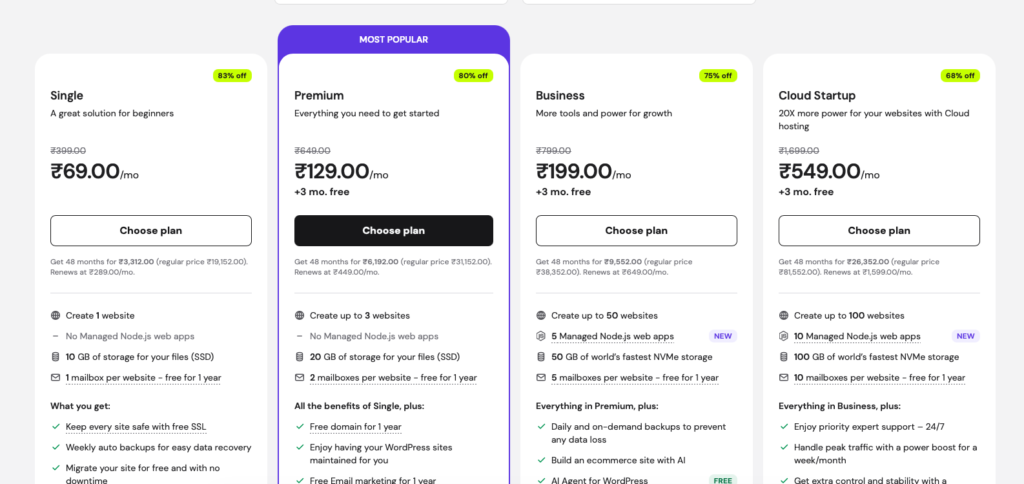The height and width of the screenshot is (484, 1024).
Task: Click storage icon beside 10 GB storage
Action: [x=55, y=356]
